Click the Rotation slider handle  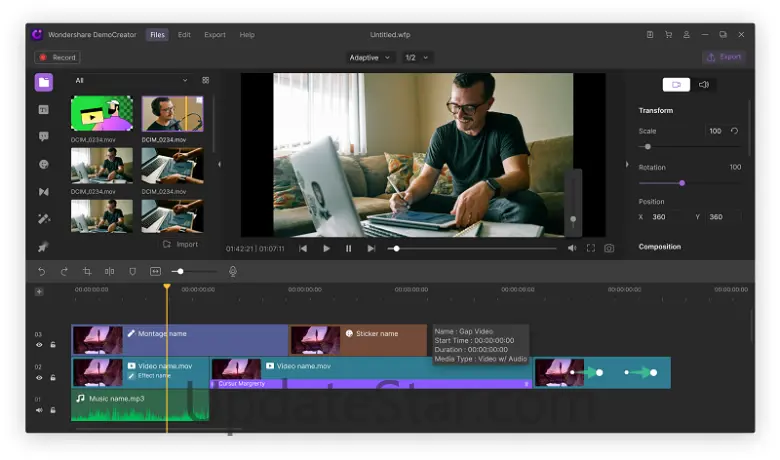click(x=682, y=183)
